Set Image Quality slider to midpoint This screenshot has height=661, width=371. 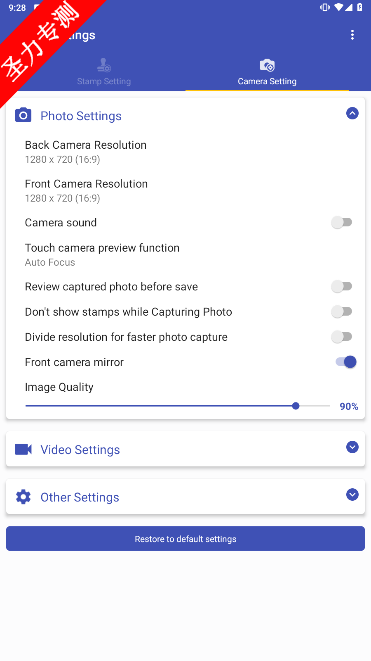pos(177,406)
